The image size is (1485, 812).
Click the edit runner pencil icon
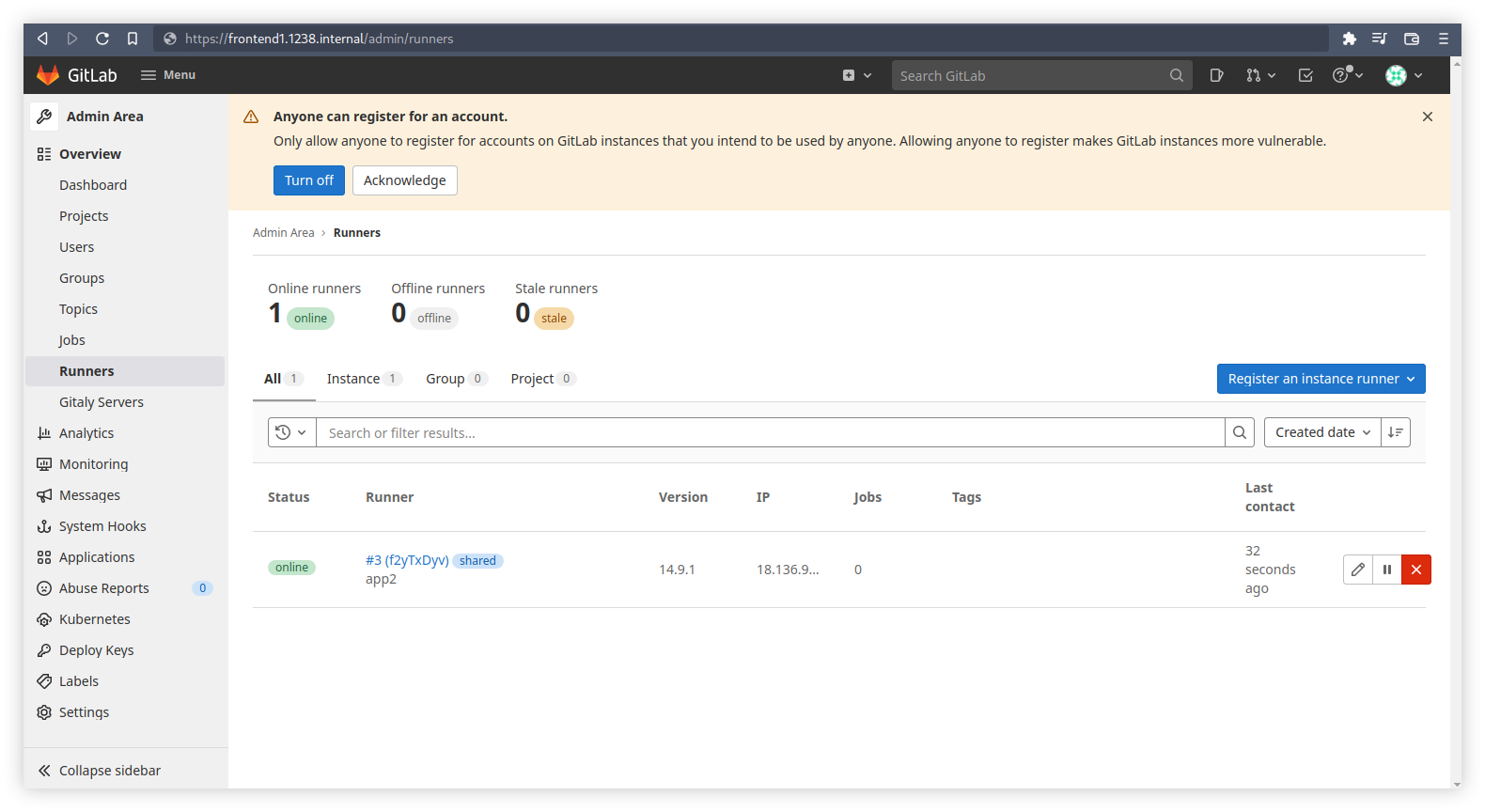coord(1358,570)
